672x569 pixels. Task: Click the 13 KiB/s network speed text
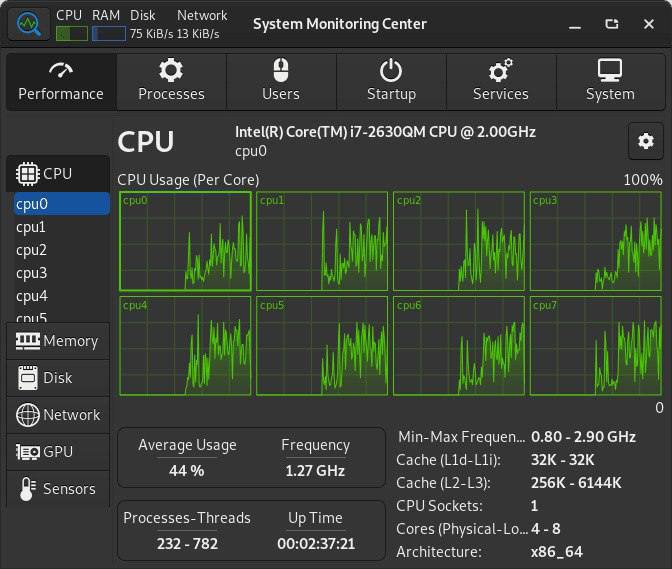point(198,34)
